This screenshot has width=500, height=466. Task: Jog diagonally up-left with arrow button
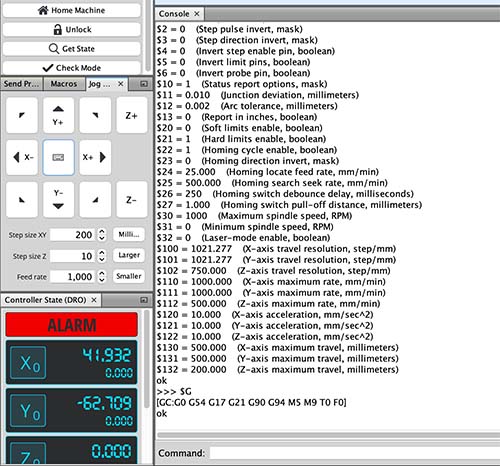[x=22, y=115]
